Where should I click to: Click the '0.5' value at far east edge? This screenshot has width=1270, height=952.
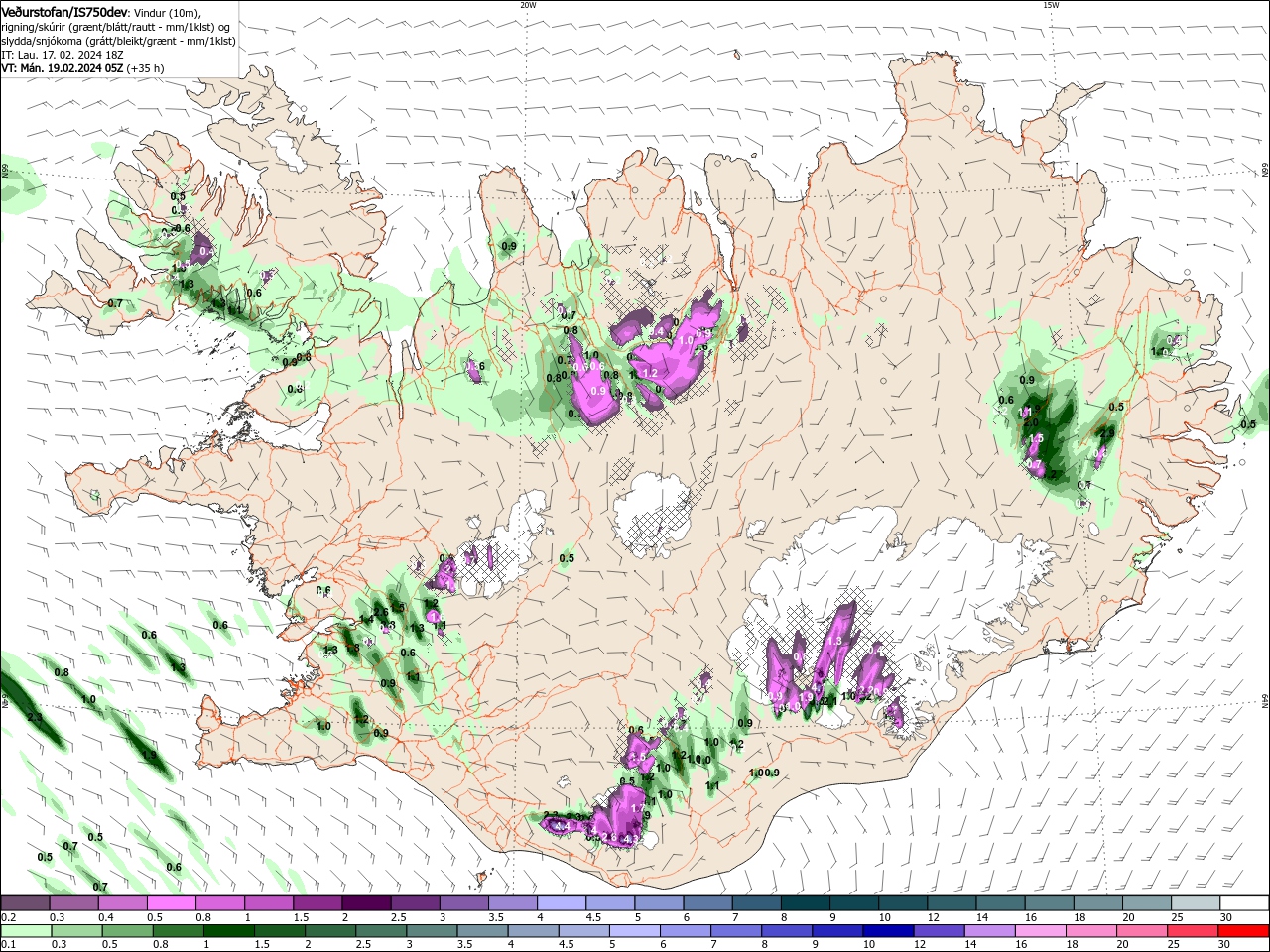tap(1248, 424)
